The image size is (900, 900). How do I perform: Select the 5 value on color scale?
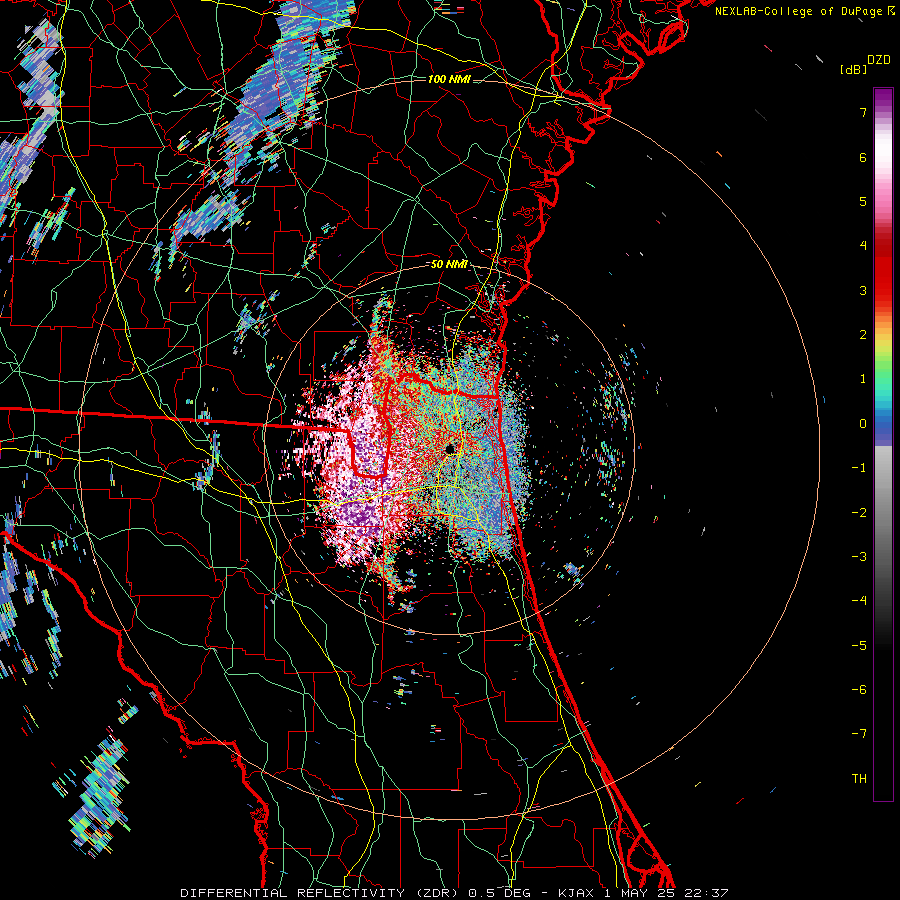click(863, 201)
